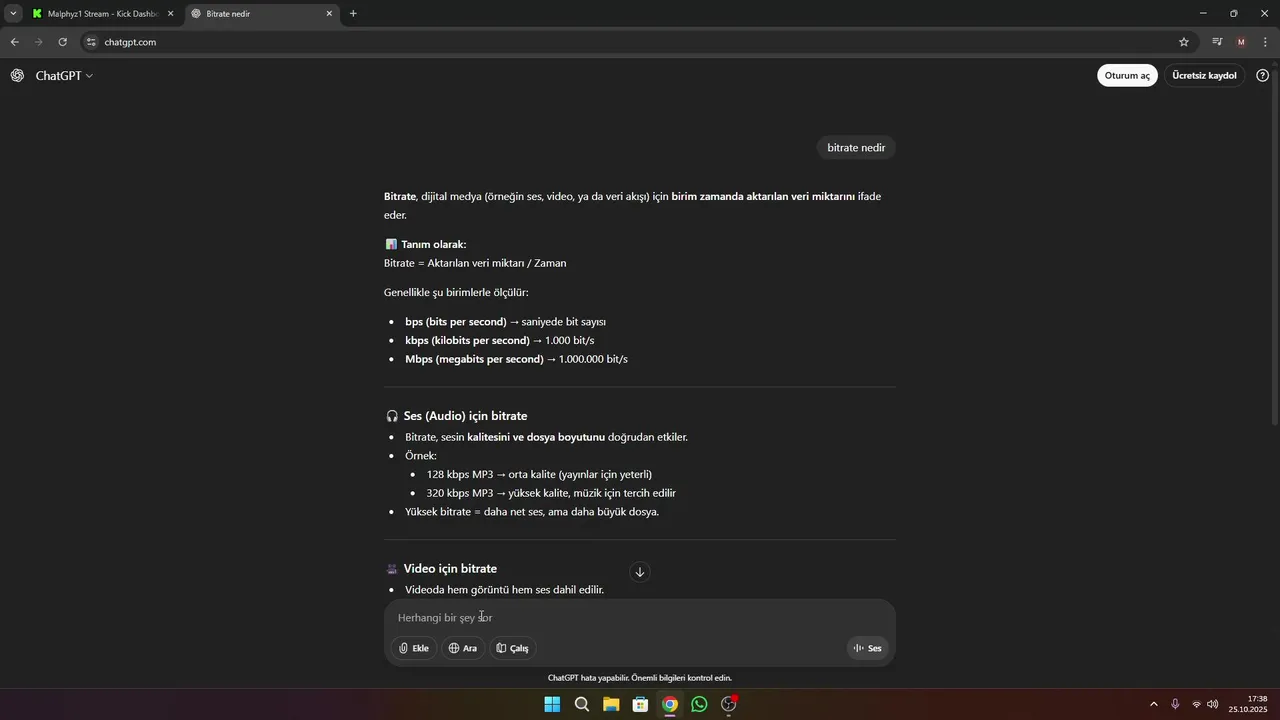Select the Bitrate nedir browser tab
The image size is (1280, 720).
point(260,14)
